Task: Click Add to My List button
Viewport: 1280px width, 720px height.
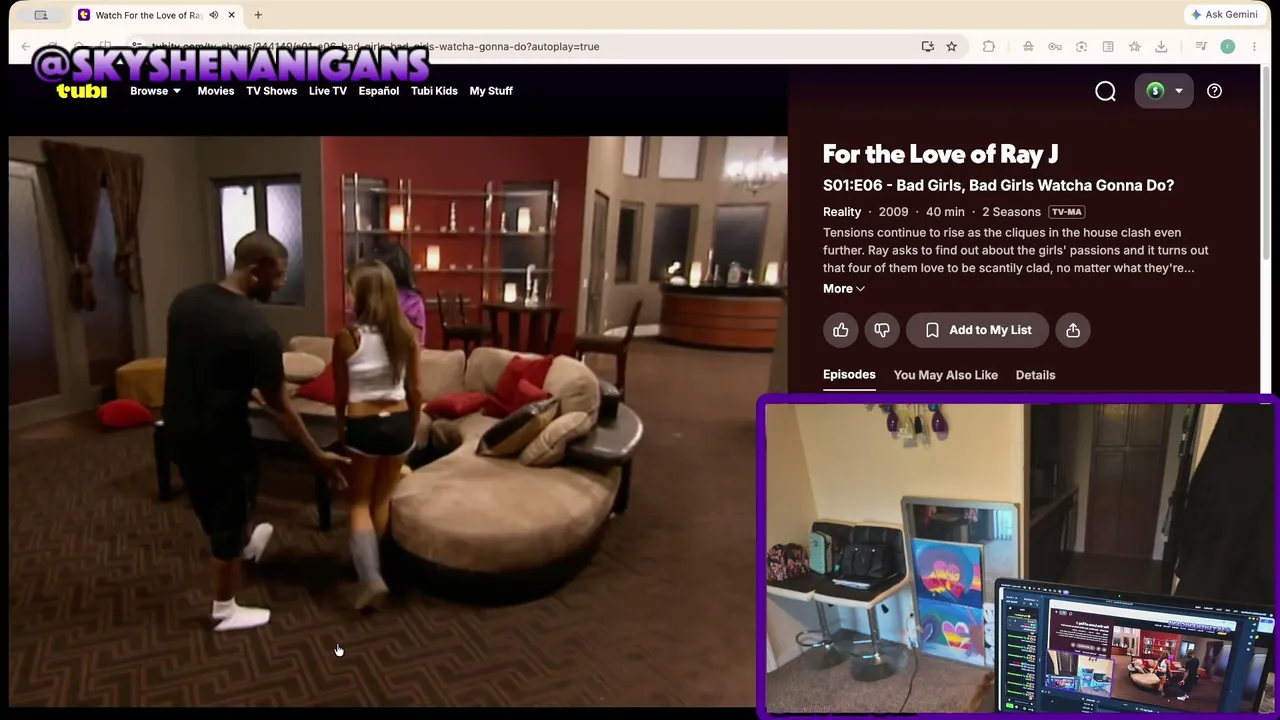Action: pos(978,330)
